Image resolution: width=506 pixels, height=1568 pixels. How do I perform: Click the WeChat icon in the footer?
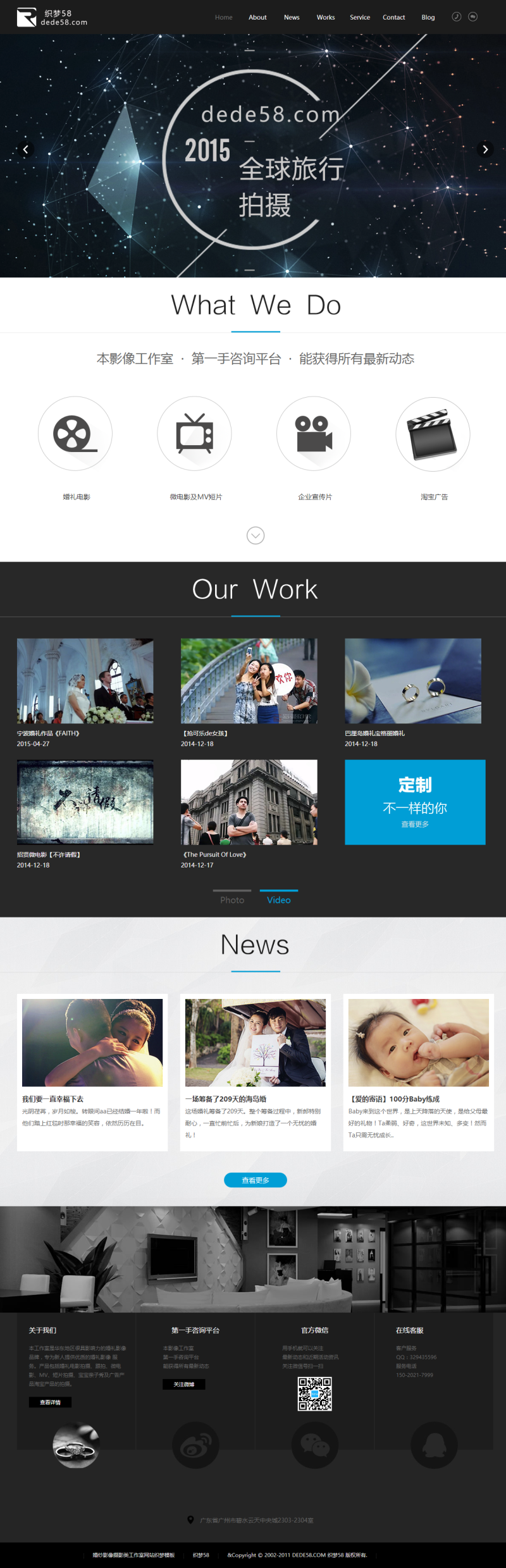point(314,1445)
